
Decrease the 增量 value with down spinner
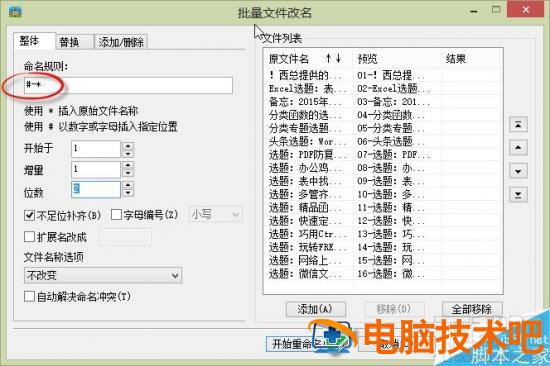pos(128,173)
